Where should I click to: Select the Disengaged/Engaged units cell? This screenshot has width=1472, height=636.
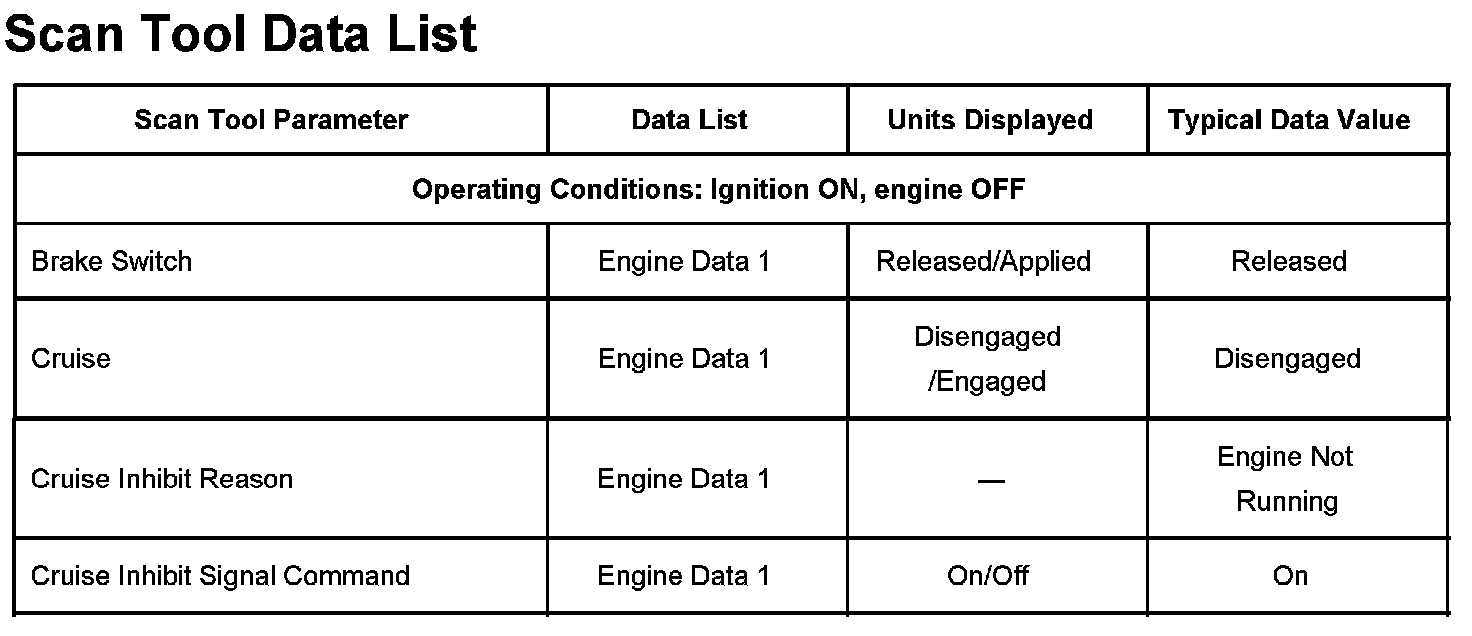987,359
